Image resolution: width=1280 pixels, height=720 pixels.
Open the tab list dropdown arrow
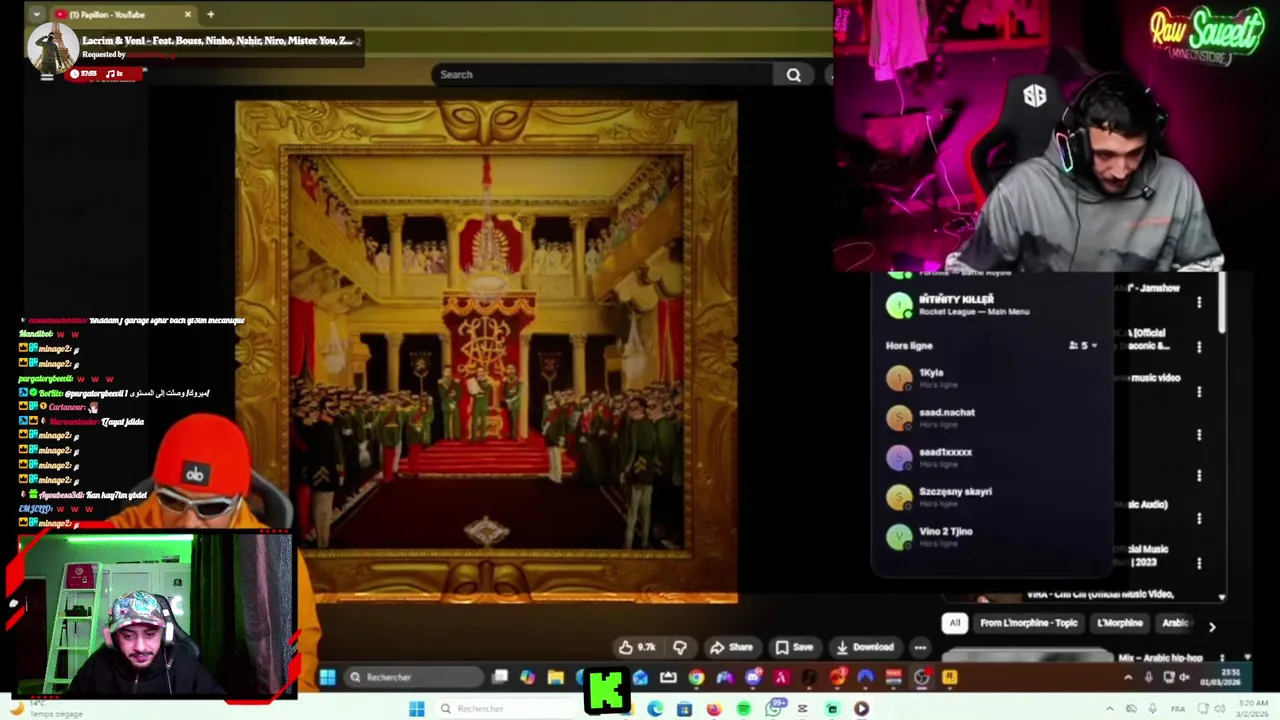click(x=36, y=14)
